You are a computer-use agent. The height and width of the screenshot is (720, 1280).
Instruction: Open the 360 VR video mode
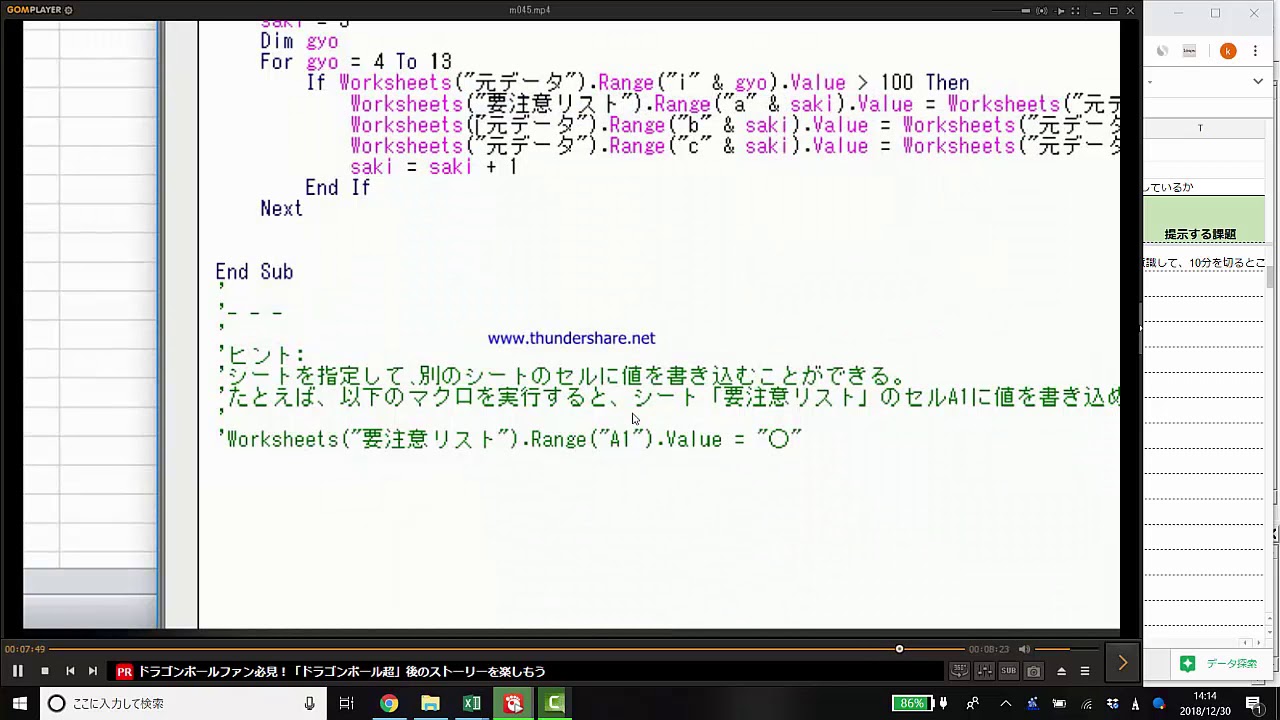[959, 671]
